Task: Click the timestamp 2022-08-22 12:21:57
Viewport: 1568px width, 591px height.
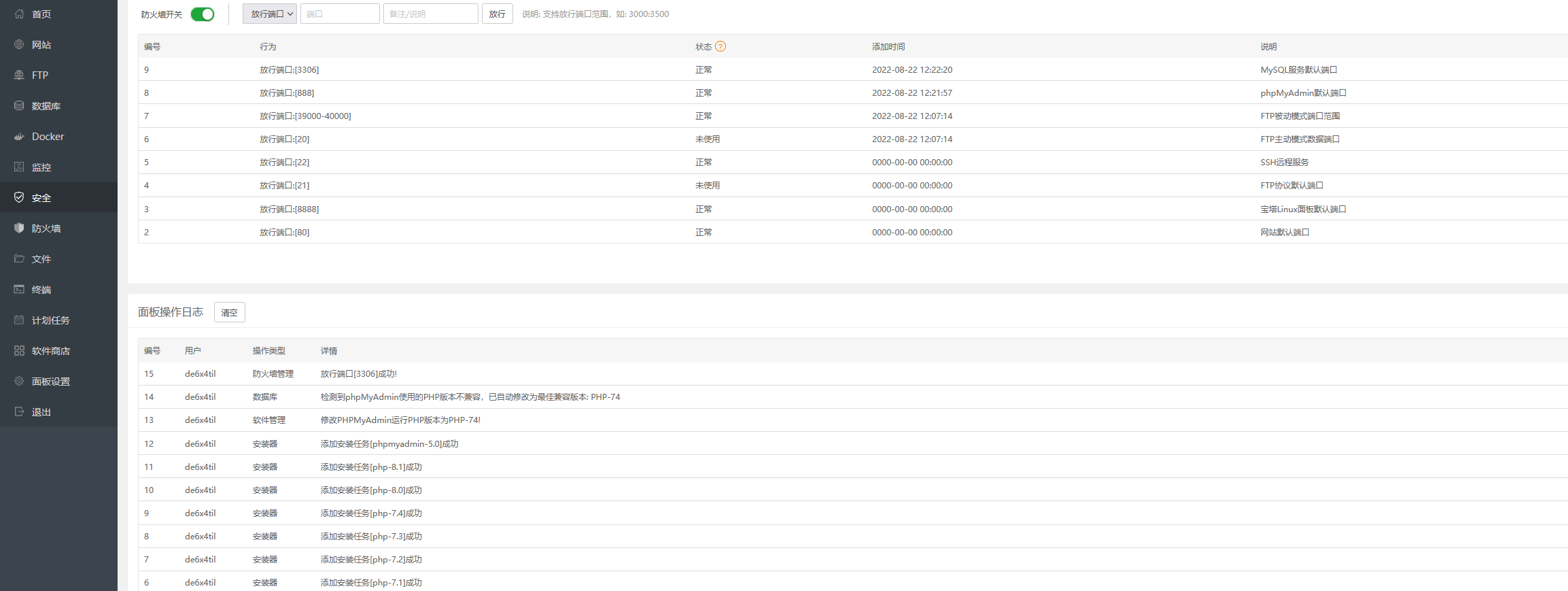Action: pos(912,92)
